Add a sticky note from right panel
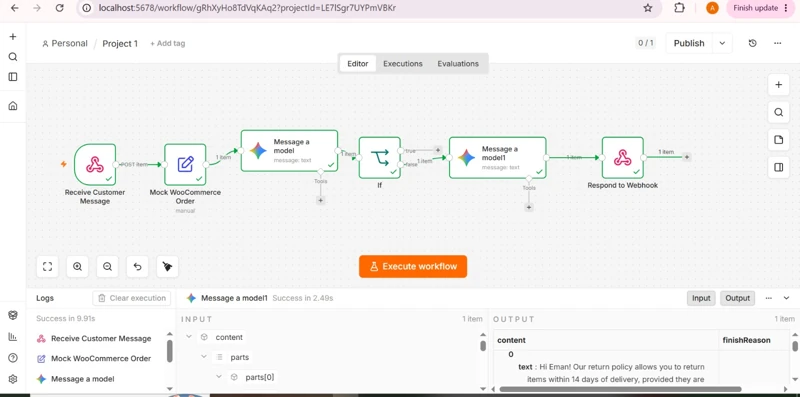The height and width of the screenshot is (397, 800). pos(779,140)
